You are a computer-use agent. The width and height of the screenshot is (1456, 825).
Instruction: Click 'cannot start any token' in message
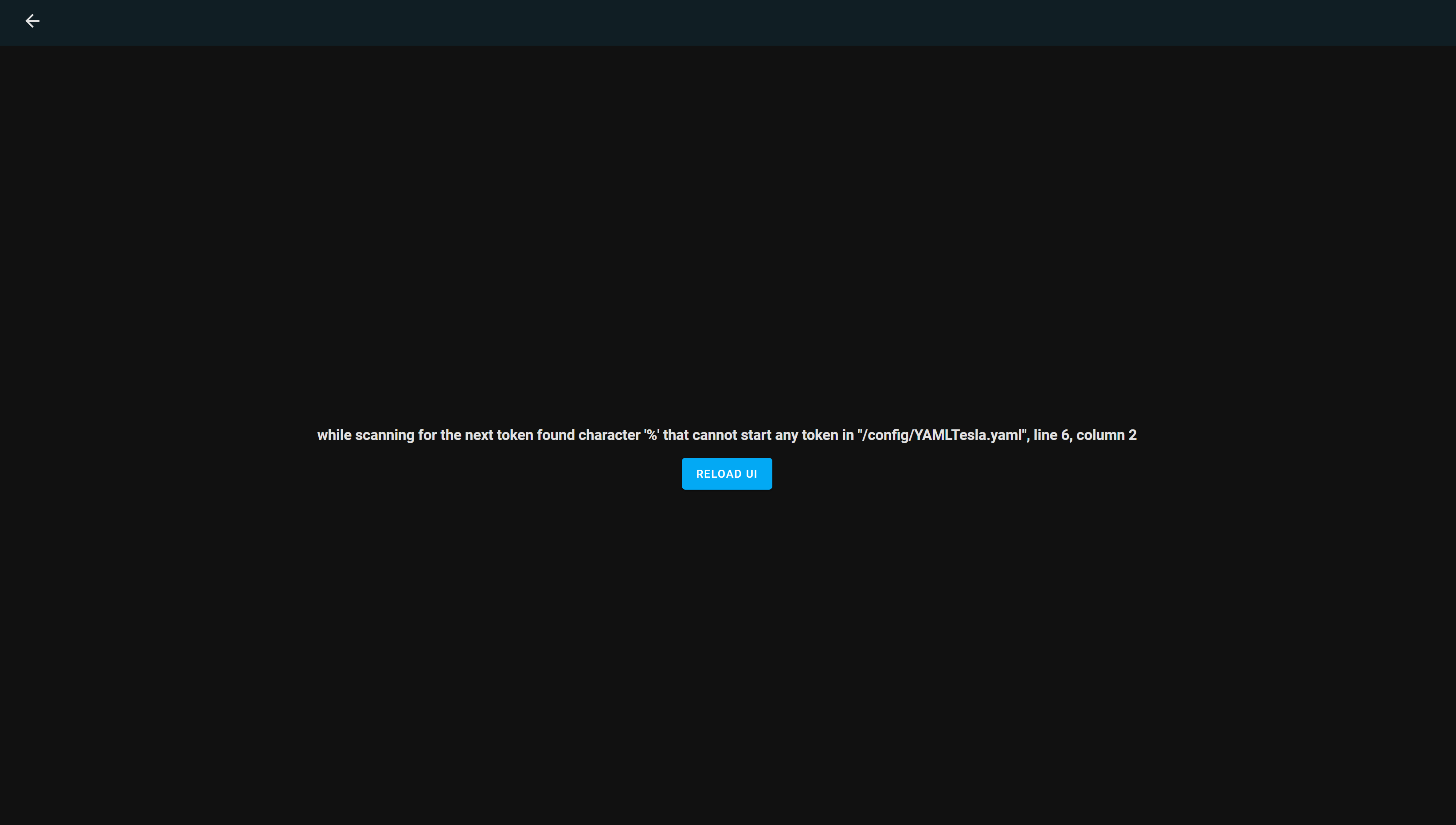(x=764, y=435)
